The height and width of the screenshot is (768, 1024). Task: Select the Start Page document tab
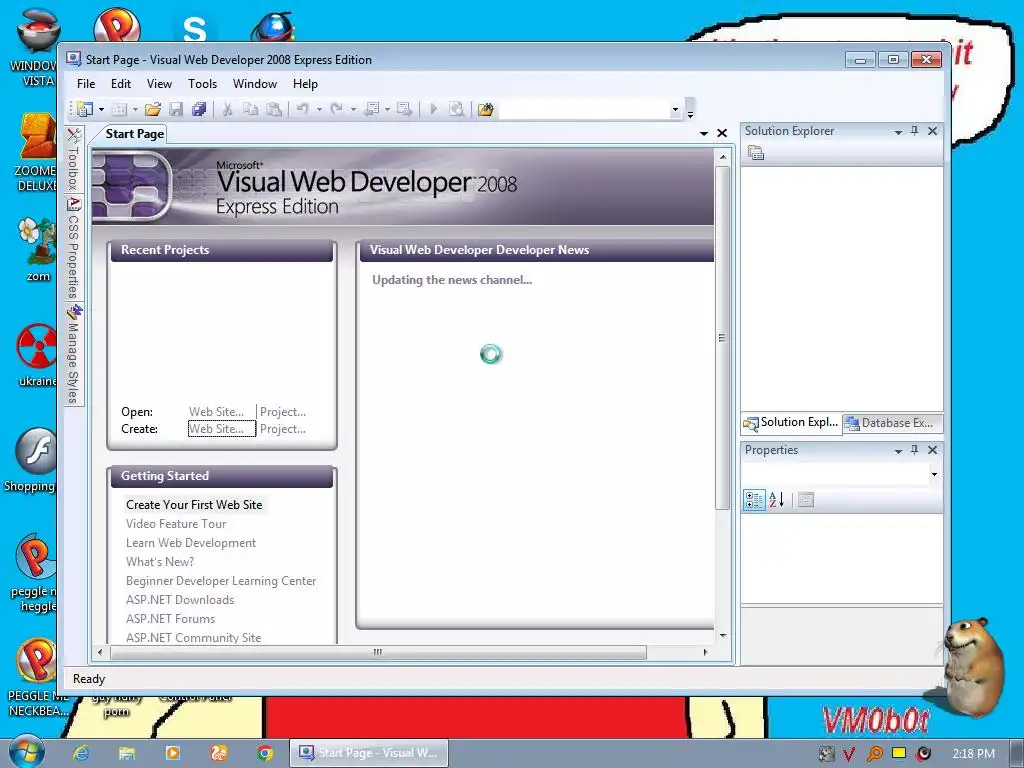(x=135, y=134)
